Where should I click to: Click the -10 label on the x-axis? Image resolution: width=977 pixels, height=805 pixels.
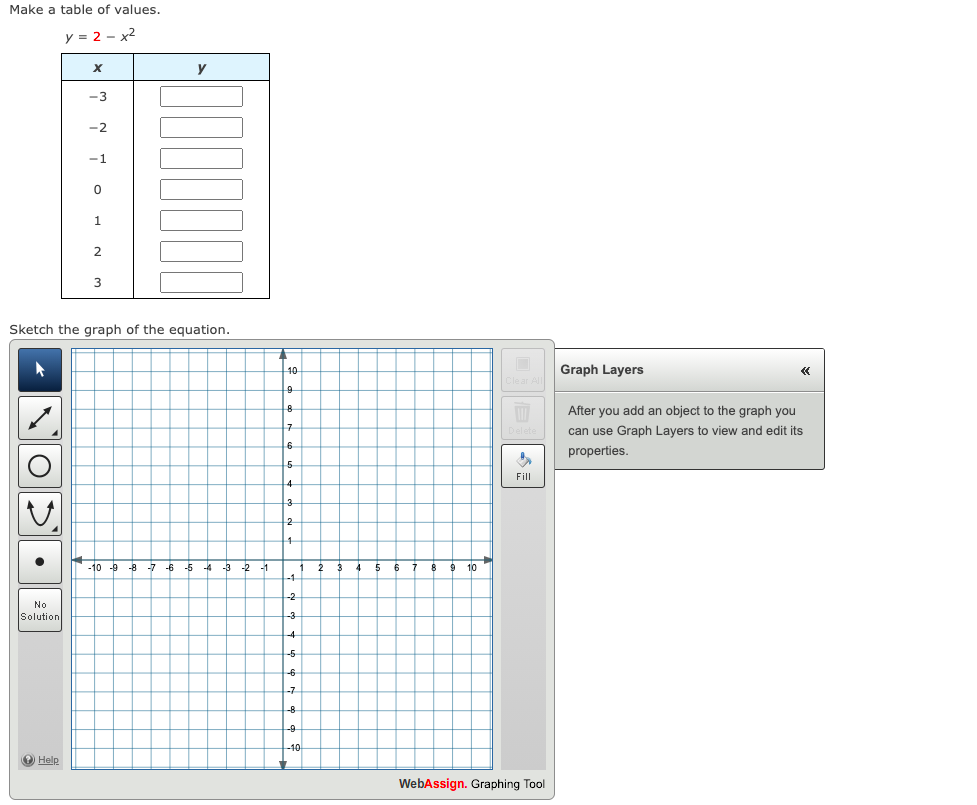click(94, 568)
